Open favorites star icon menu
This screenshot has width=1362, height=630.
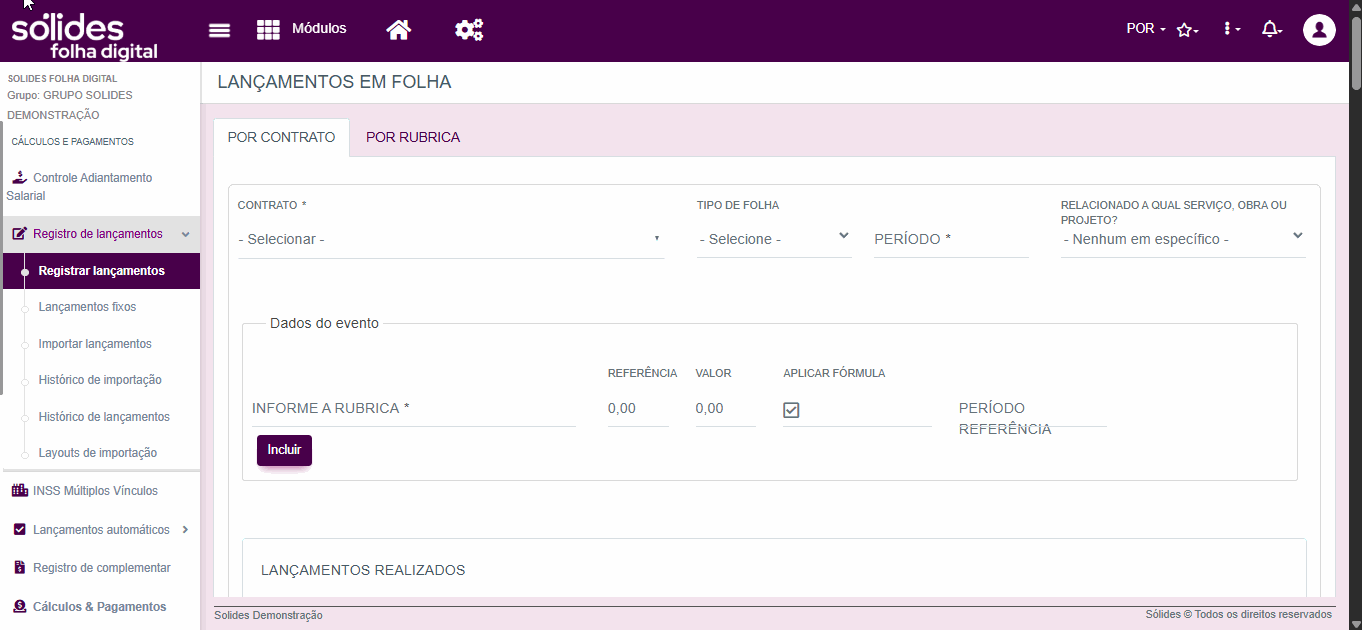(x=1187, y=30)
